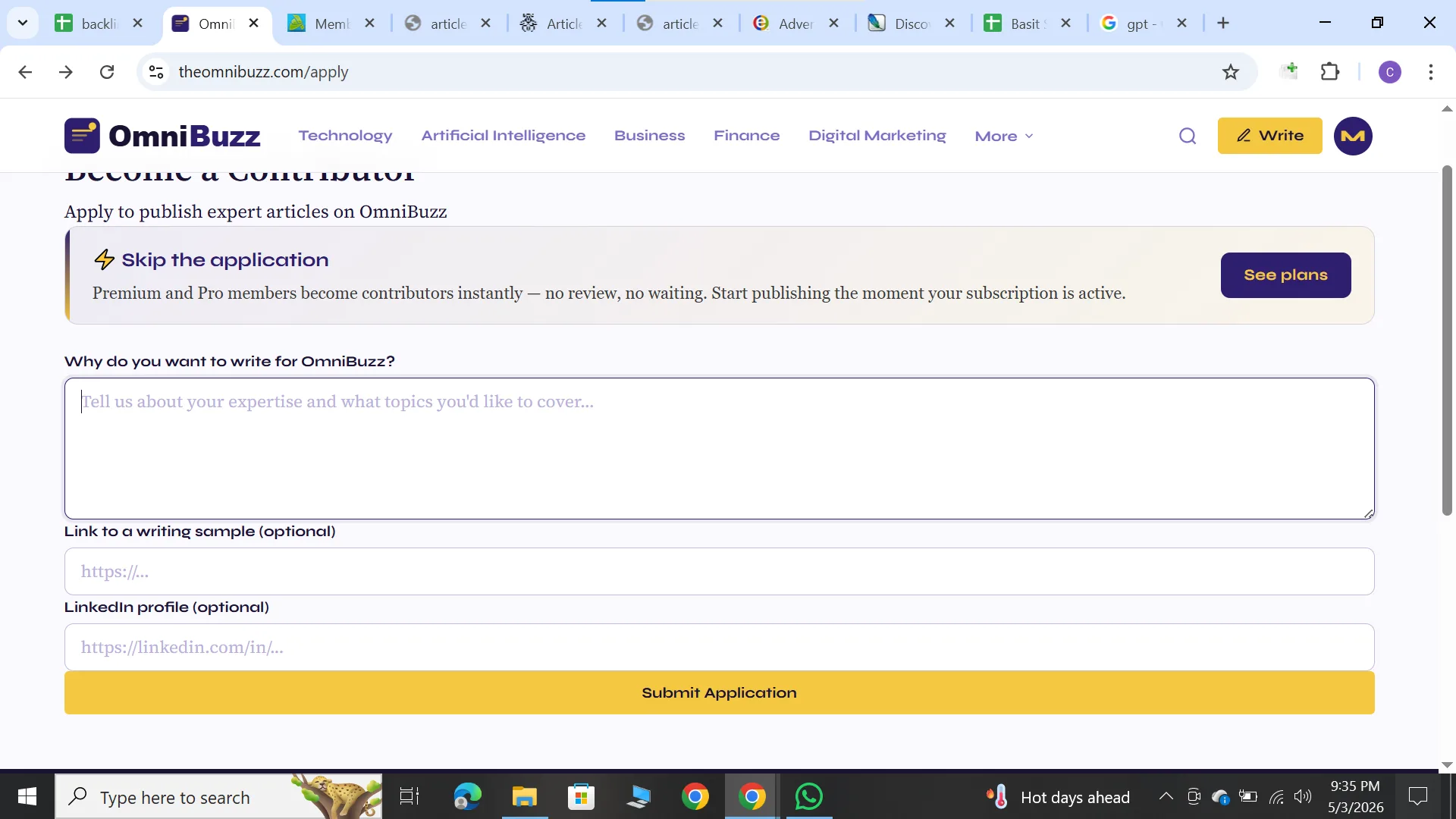Open File Explorer from taskbar

click(524, 796)
